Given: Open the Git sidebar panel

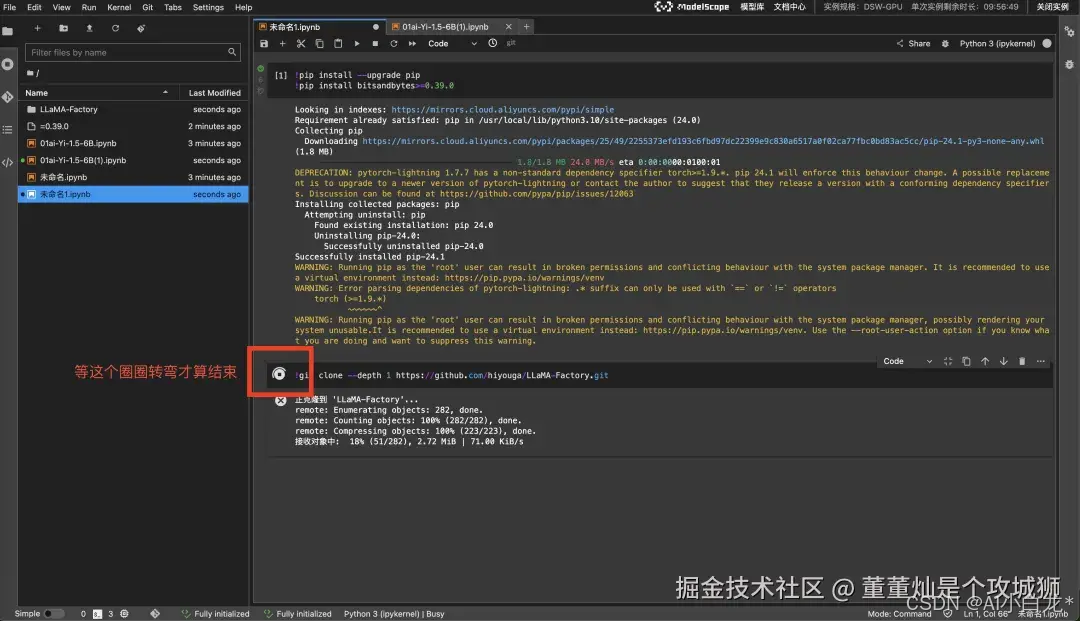Looking at the screenshot, I should (x=8, y=97).
